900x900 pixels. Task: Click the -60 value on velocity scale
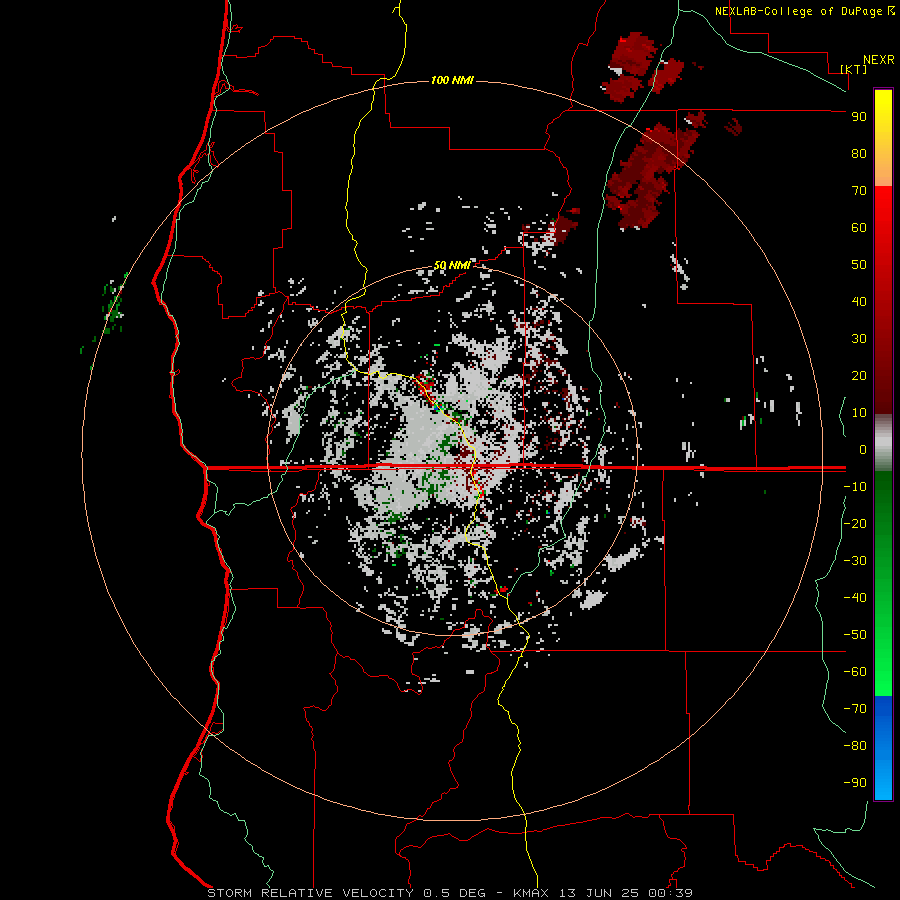(x=855, y=672)
